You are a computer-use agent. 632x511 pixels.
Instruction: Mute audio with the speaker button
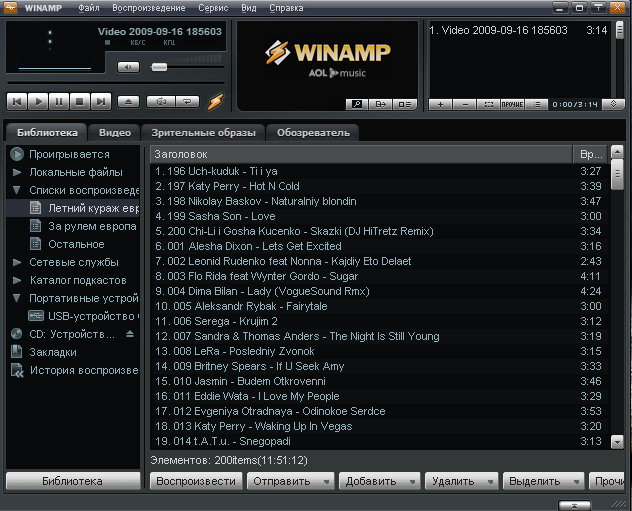click(x=128, y=67)
